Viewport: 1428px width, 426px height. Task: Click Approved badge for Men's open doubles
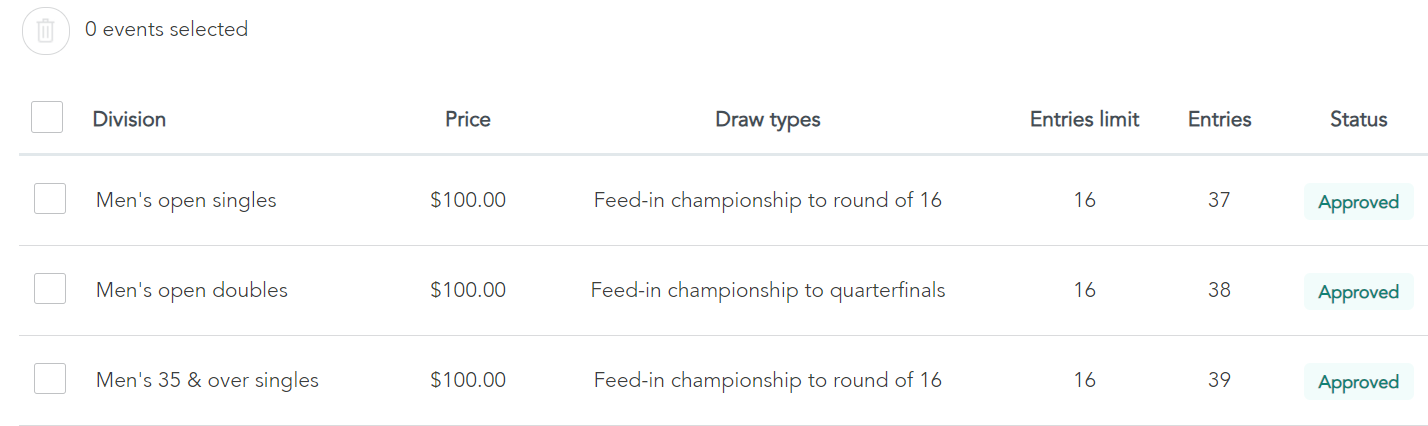click(1359, 292)
